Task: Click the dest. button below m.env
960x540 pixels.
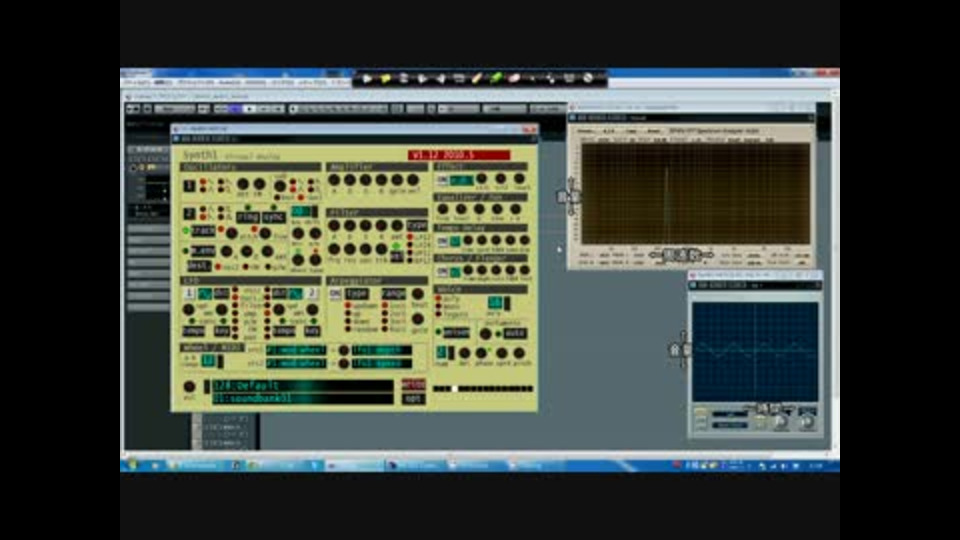Action: [x=199, y=266]
